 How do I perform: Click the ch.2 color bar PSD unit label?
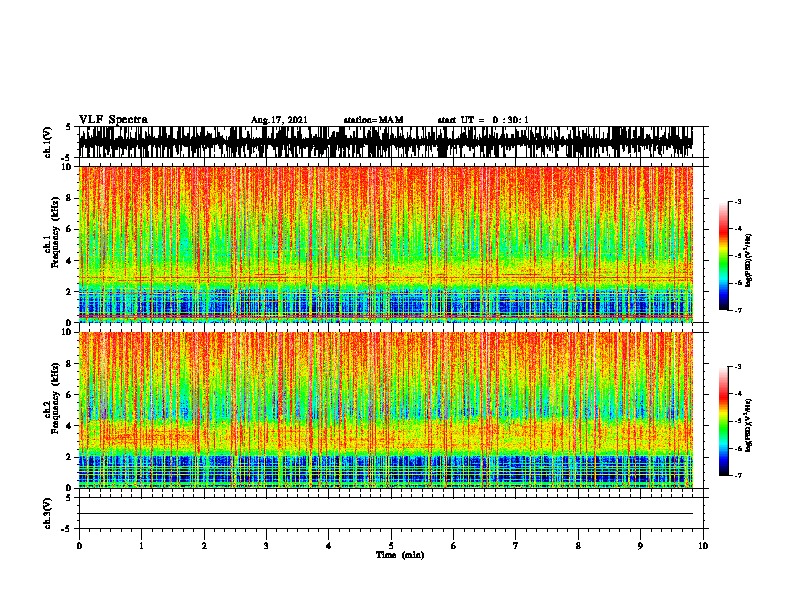click(x=749, y=426)
